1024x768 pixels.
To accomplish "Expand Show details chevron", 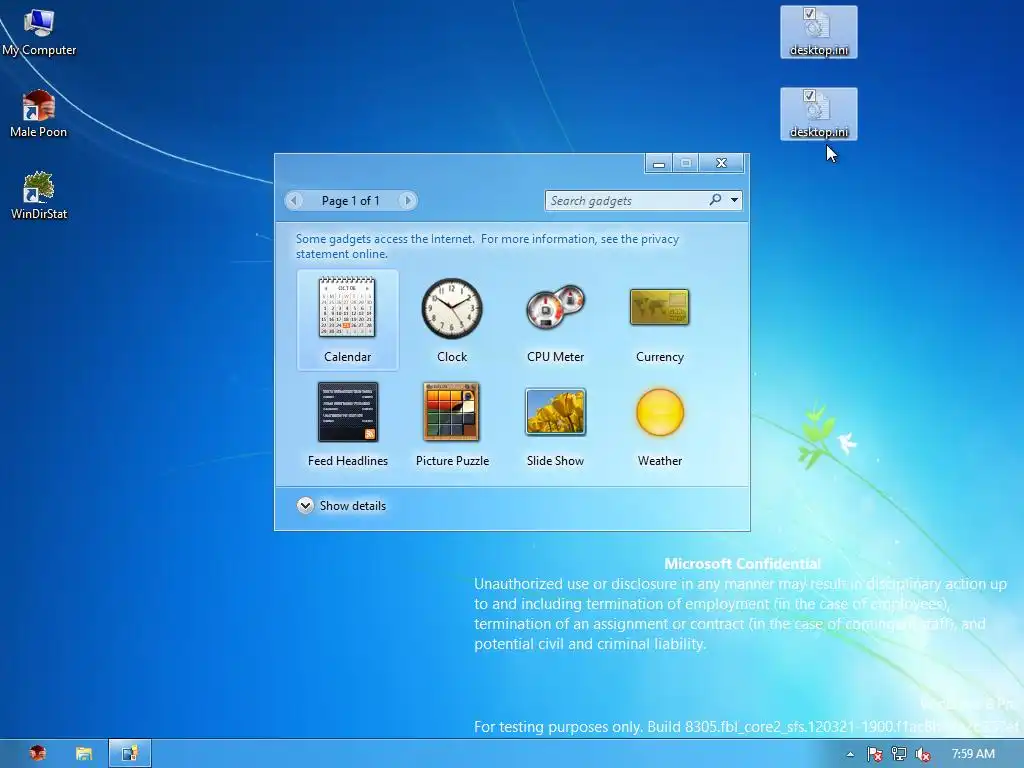I will (305, 505).
